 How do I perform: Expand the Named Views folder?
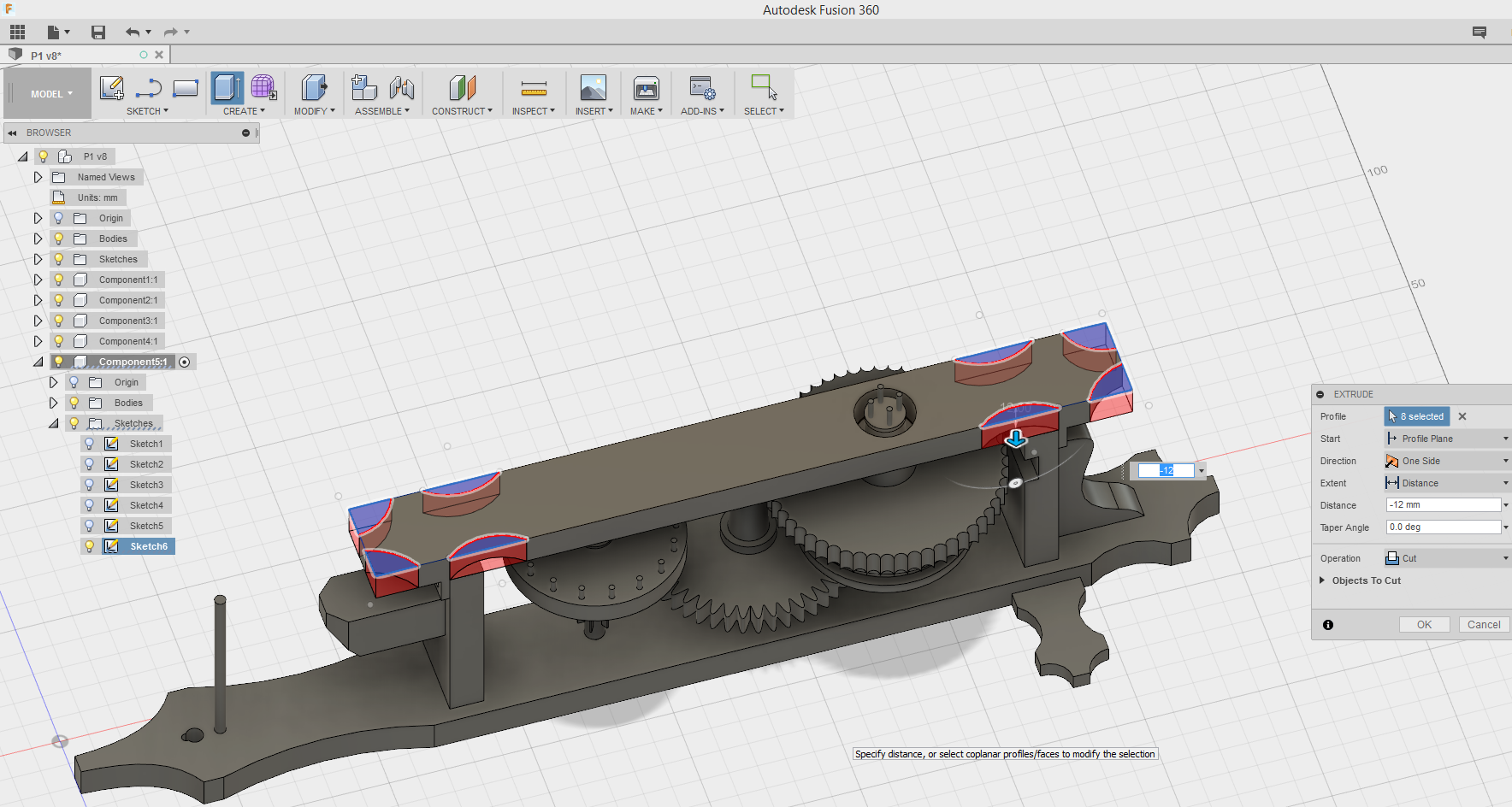38,177
